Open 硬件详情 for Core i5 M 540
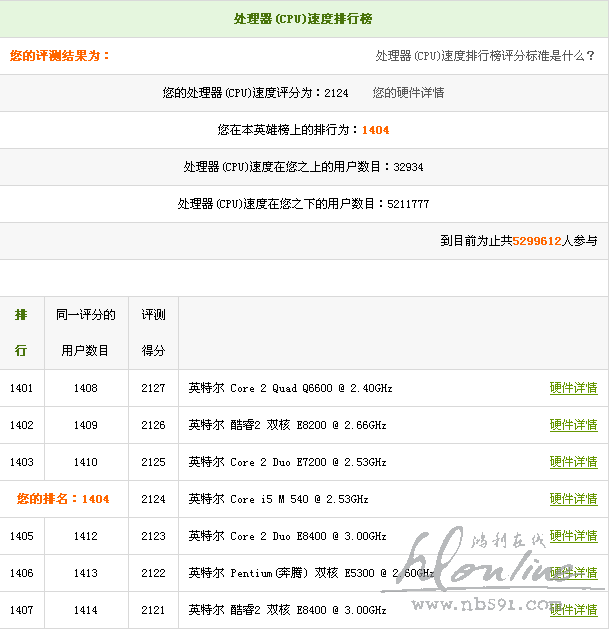The height and width of the screenshot is (629, 611). 573,499
